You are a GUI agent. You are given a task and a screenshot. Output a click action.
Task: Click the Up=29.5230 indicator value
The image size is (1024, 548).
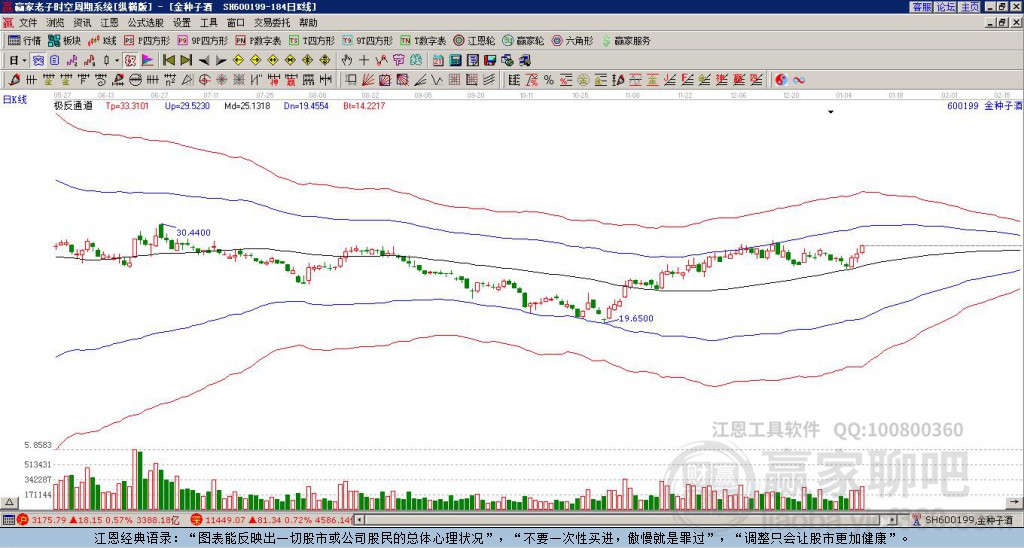(187, 105)
